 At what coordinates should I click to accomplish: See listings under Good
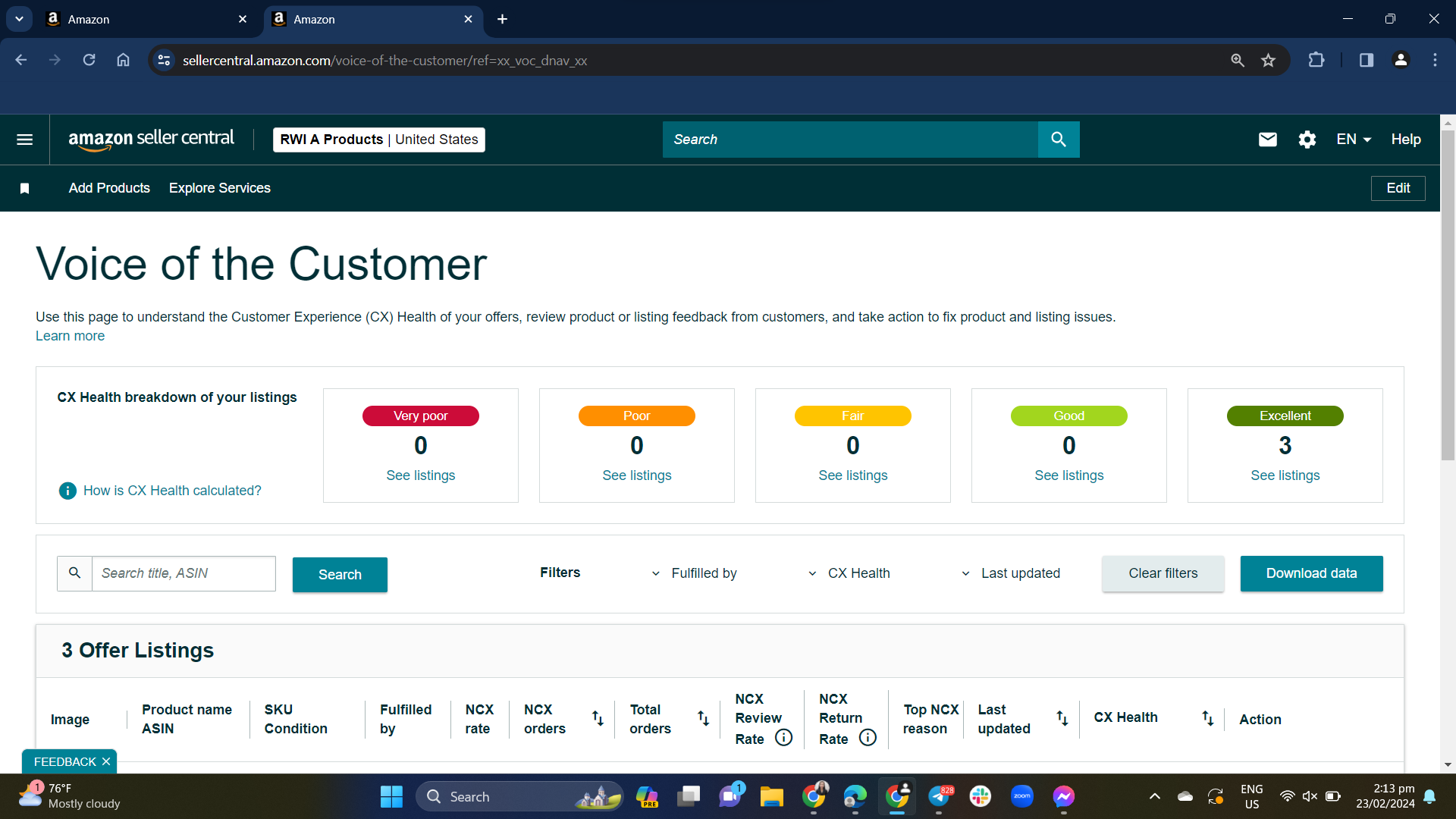pyautogui.click(x=1069, y=475)
